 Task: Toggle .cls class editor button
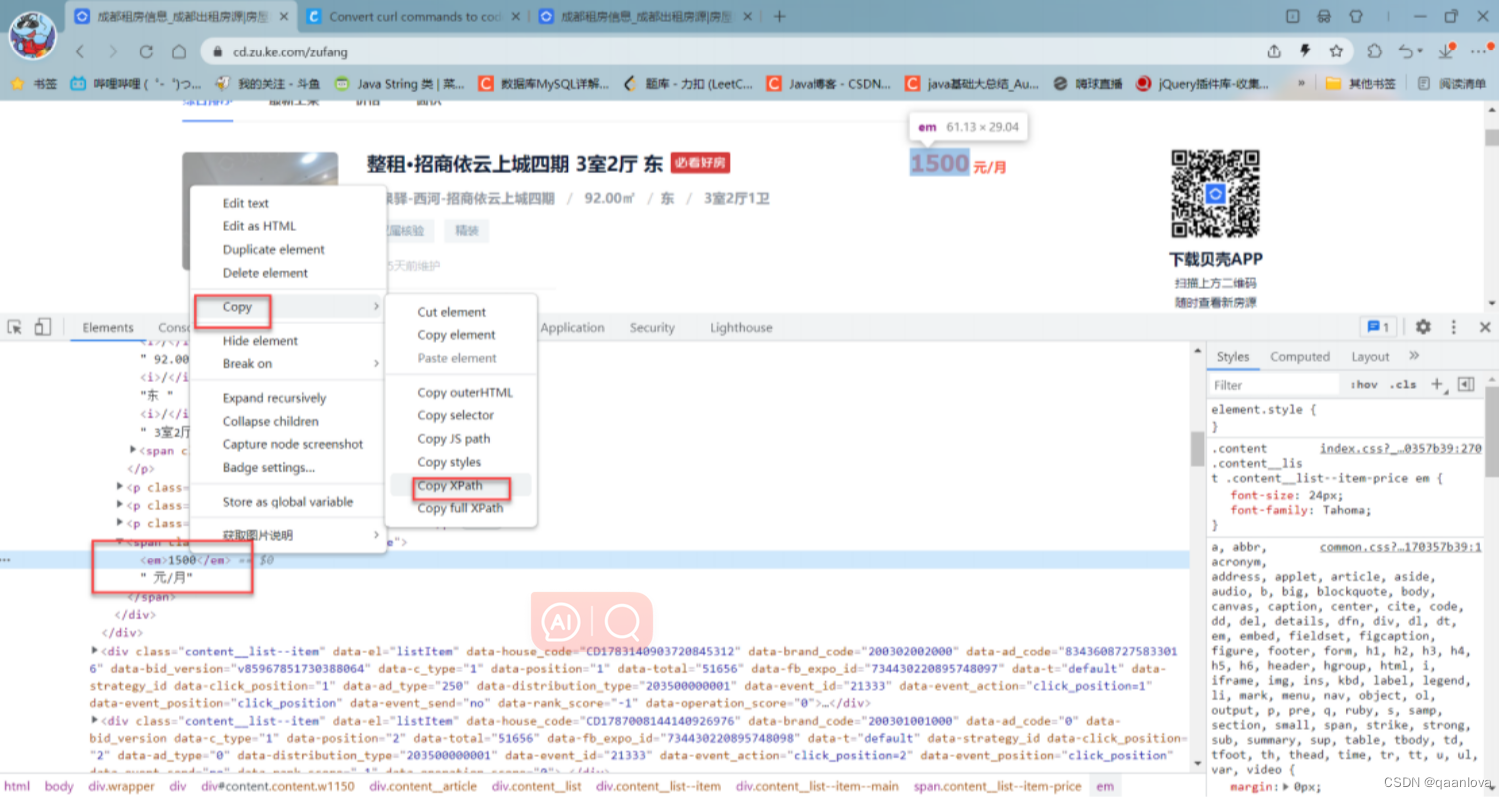(x=1403, y=384)
